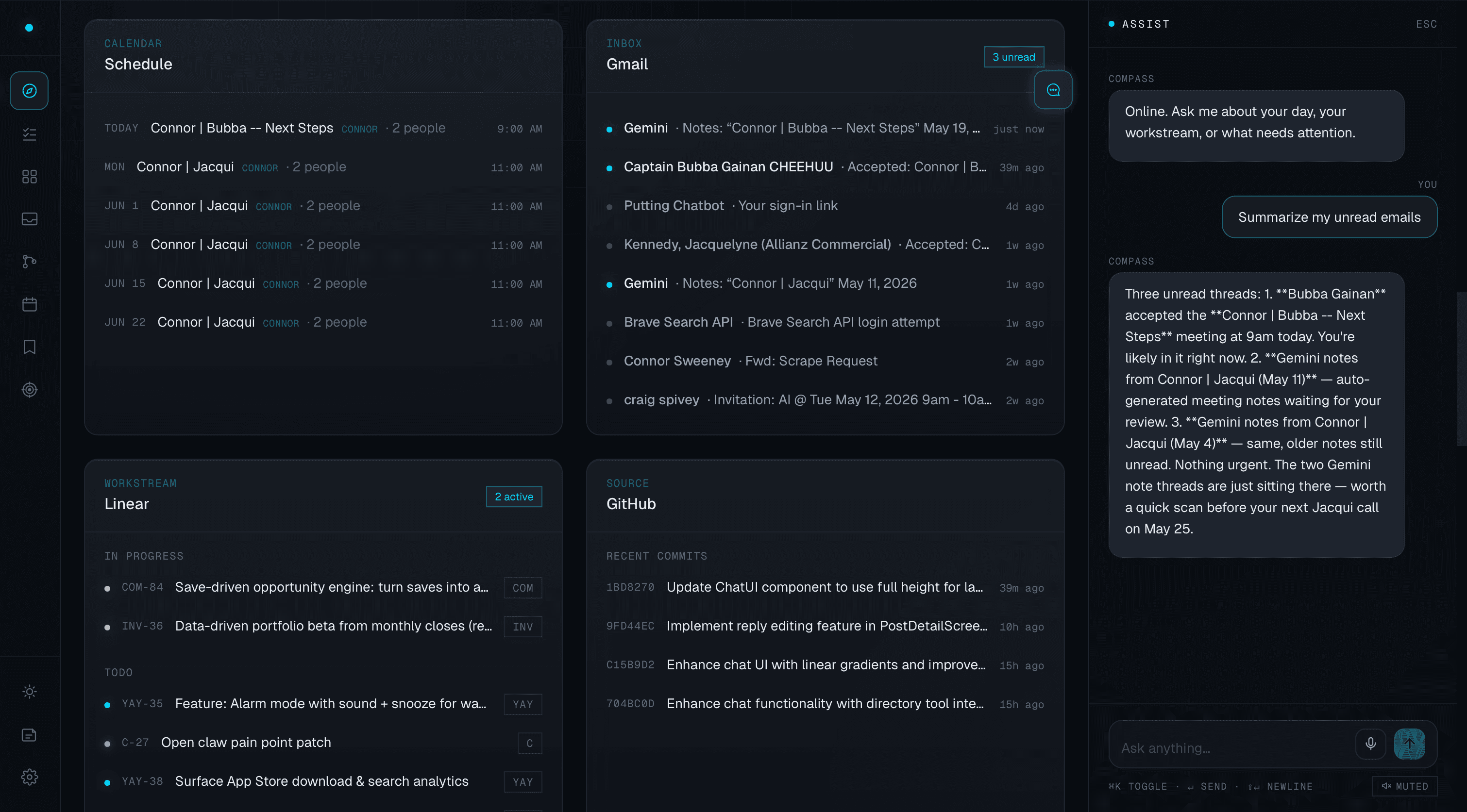Image resolution: width=1467 pixels, height=812 pixels.
Task: Open the JUN 8 Connor | Jacqui event
Action: 323,245
